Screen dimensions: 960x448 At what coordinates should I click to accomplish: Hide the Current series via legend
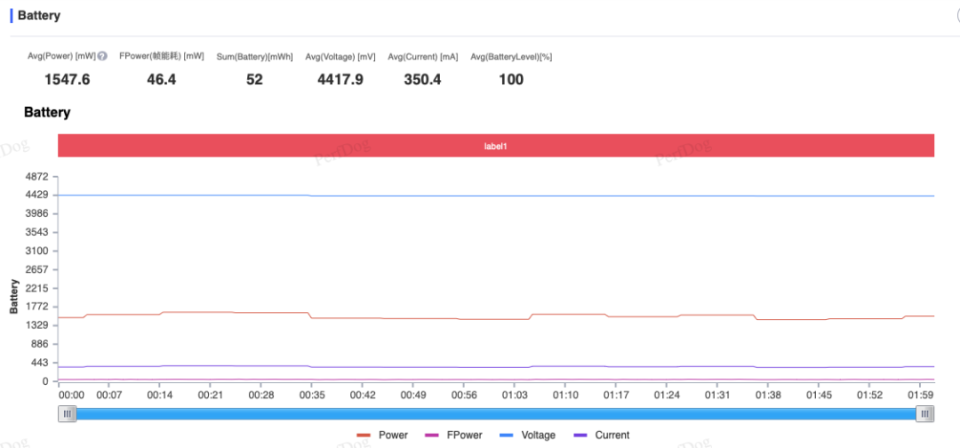[x=601, y=435]
